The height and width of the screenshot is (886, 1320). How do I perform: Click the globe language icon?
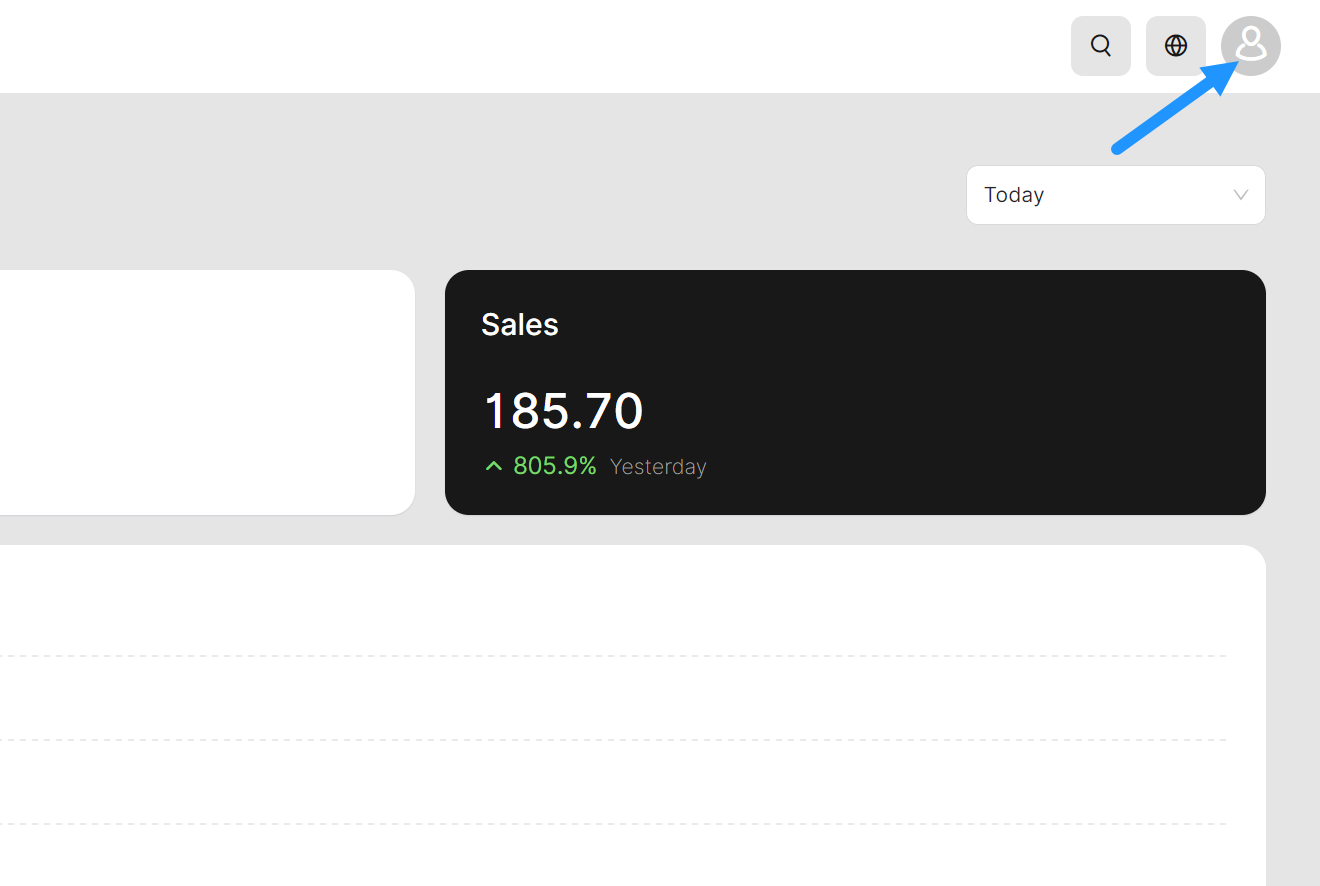1176,46
